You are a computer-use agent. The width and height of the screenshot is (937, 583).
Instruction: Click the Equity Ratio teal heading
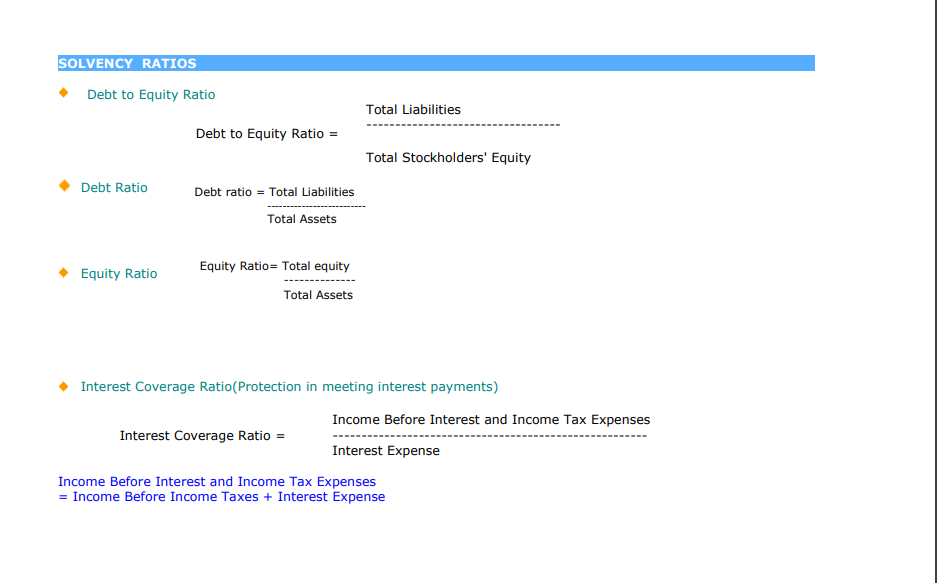click(119, 274)
